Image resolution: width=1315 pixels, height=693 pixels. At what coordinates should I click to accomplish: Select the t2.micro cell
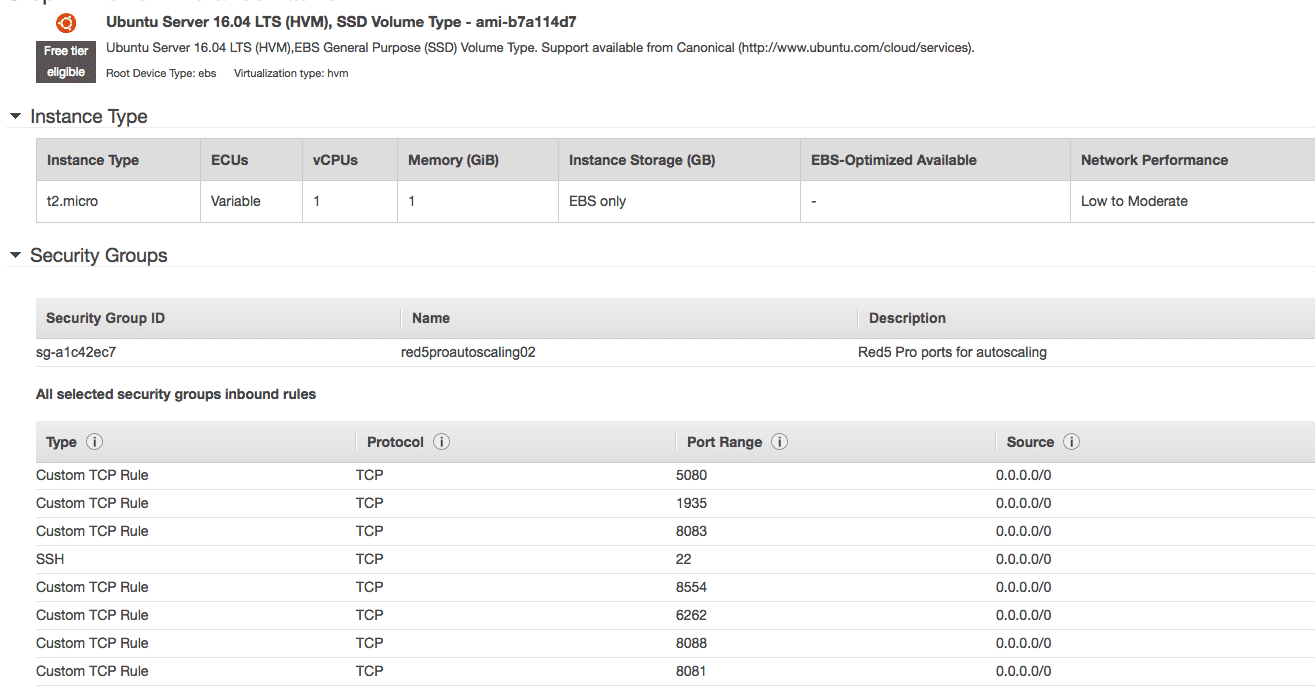coord(72,201)
